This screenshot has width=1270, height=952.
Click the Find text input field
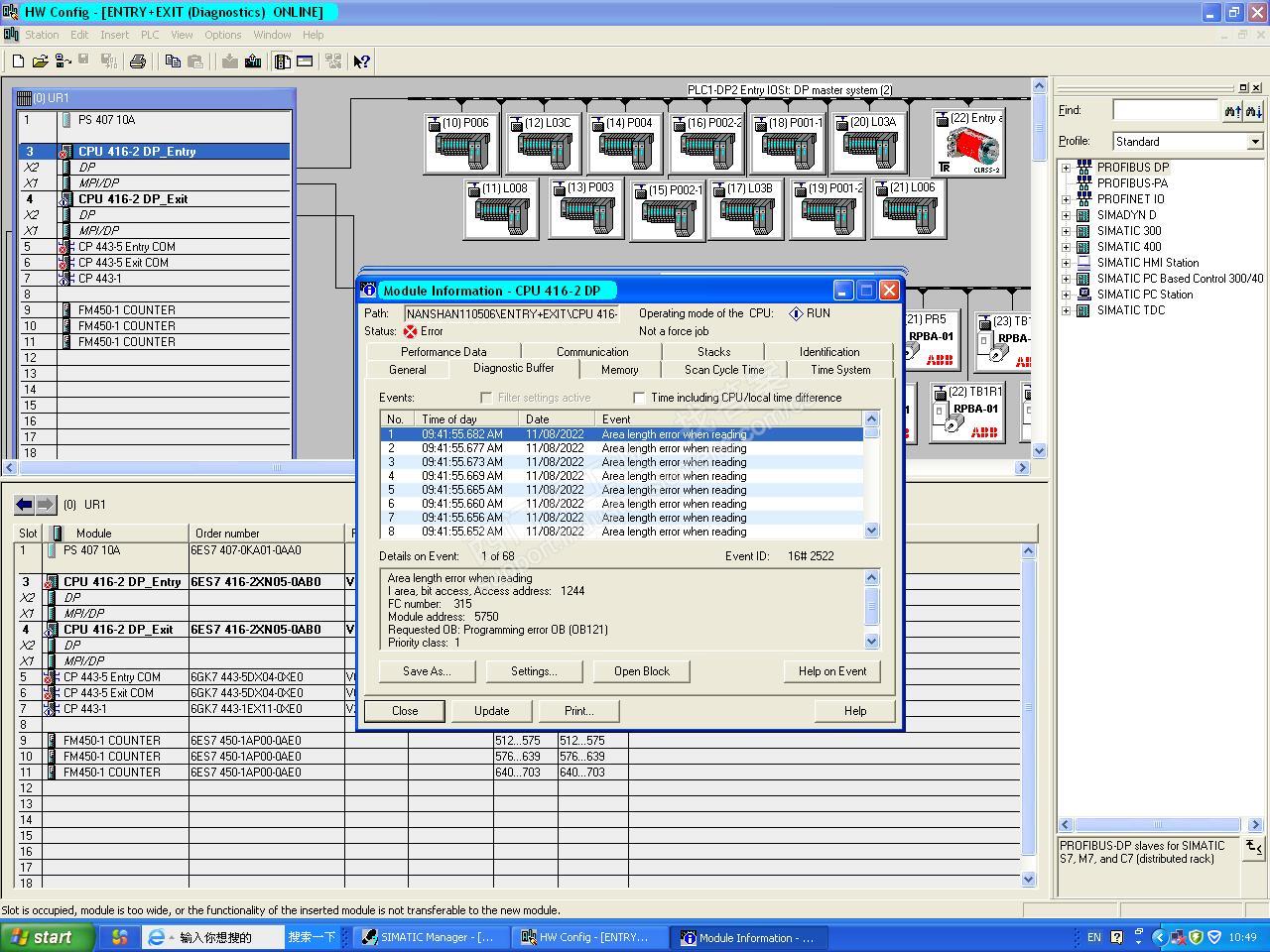coord(1165,111)
